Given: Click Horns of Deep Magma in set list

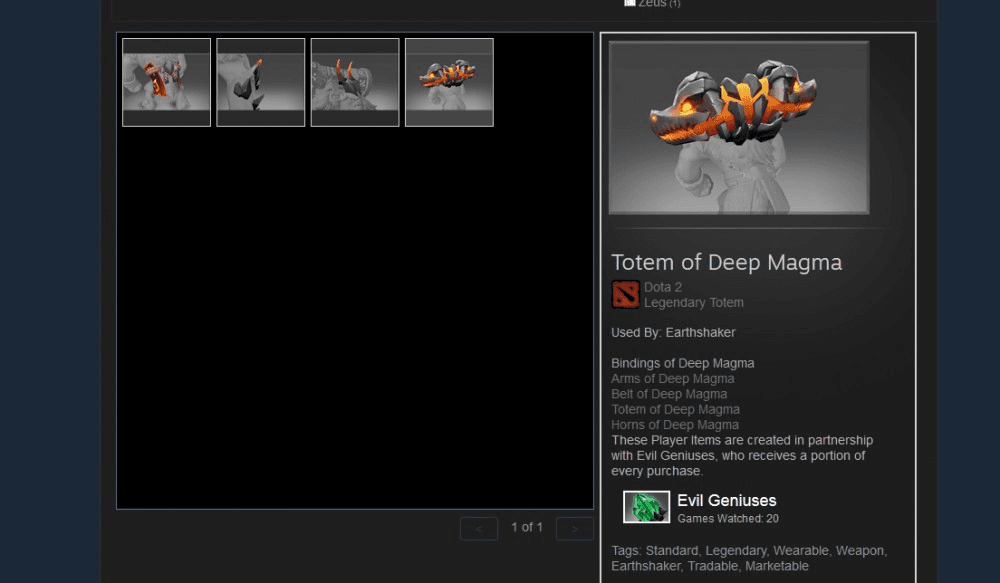Looking at the screenshot, I should pyautogui.click(x=675, y=425).
